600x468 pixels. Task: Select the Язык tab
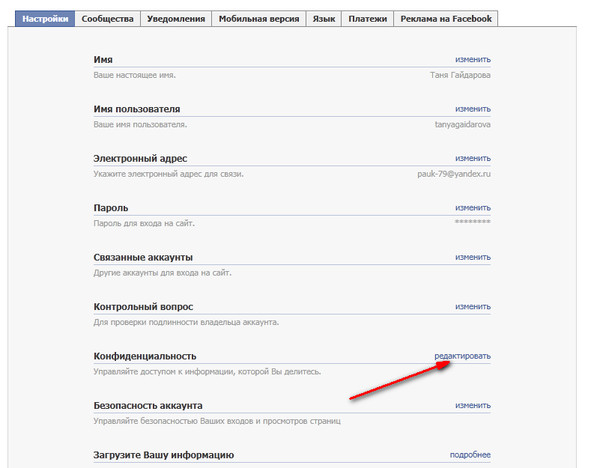(324, 19)
